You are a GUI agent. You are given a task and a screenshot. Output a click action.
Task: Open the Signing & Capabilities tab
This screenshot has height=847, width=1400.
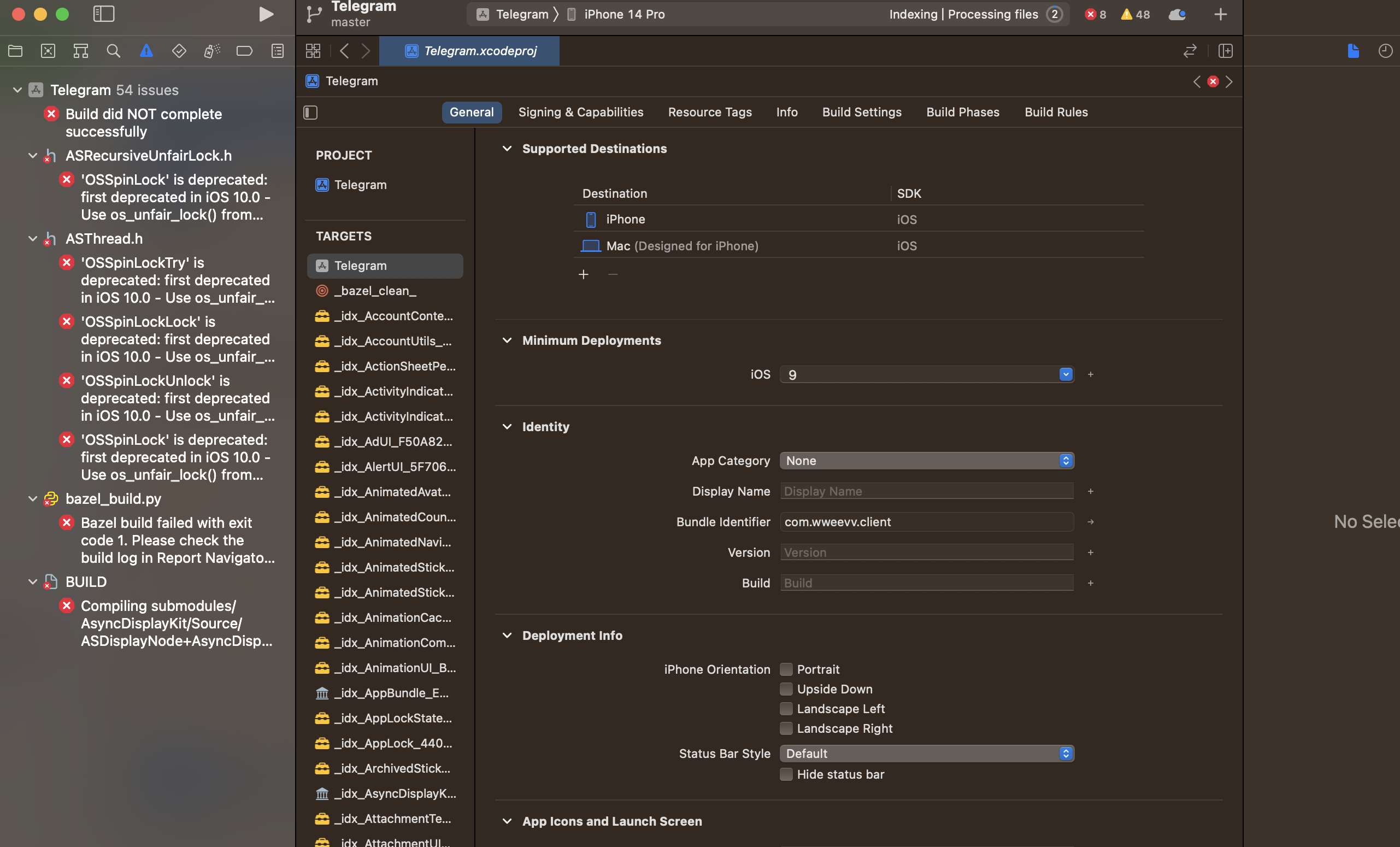coord(581,112)
